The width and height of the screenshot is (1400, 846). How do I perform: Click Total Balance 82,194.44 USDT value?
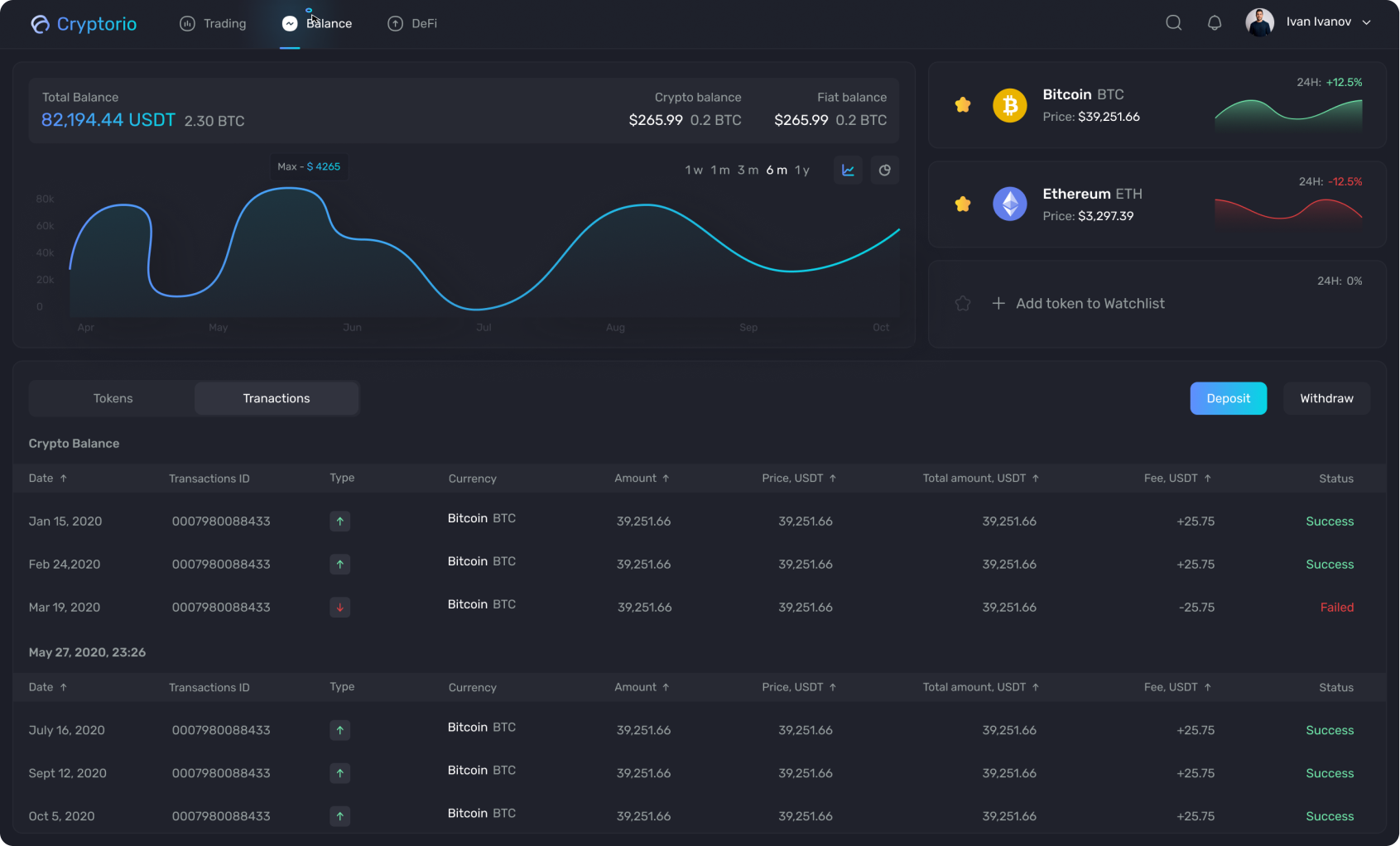[108, 120]
